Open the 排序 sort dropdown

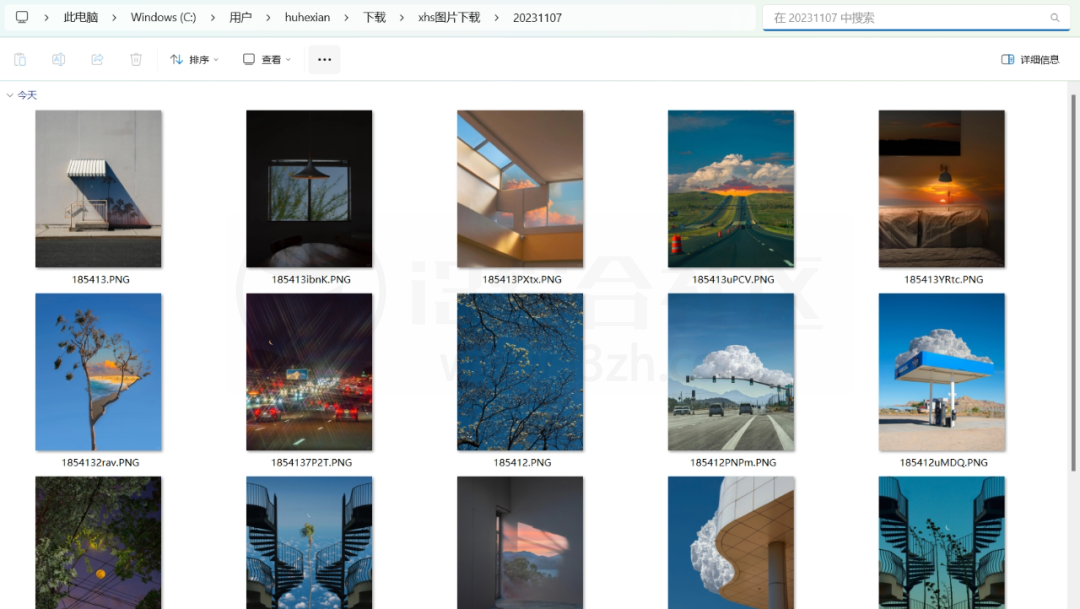pyautogui.click(x=194, y=59)
